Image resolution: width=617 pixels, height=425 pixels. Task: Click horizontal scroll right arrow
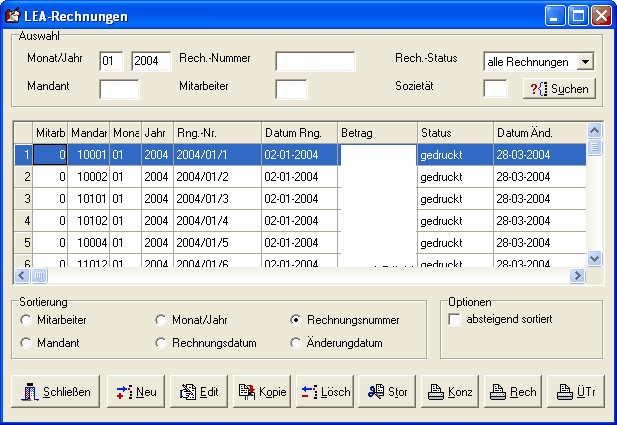[577, 275]
